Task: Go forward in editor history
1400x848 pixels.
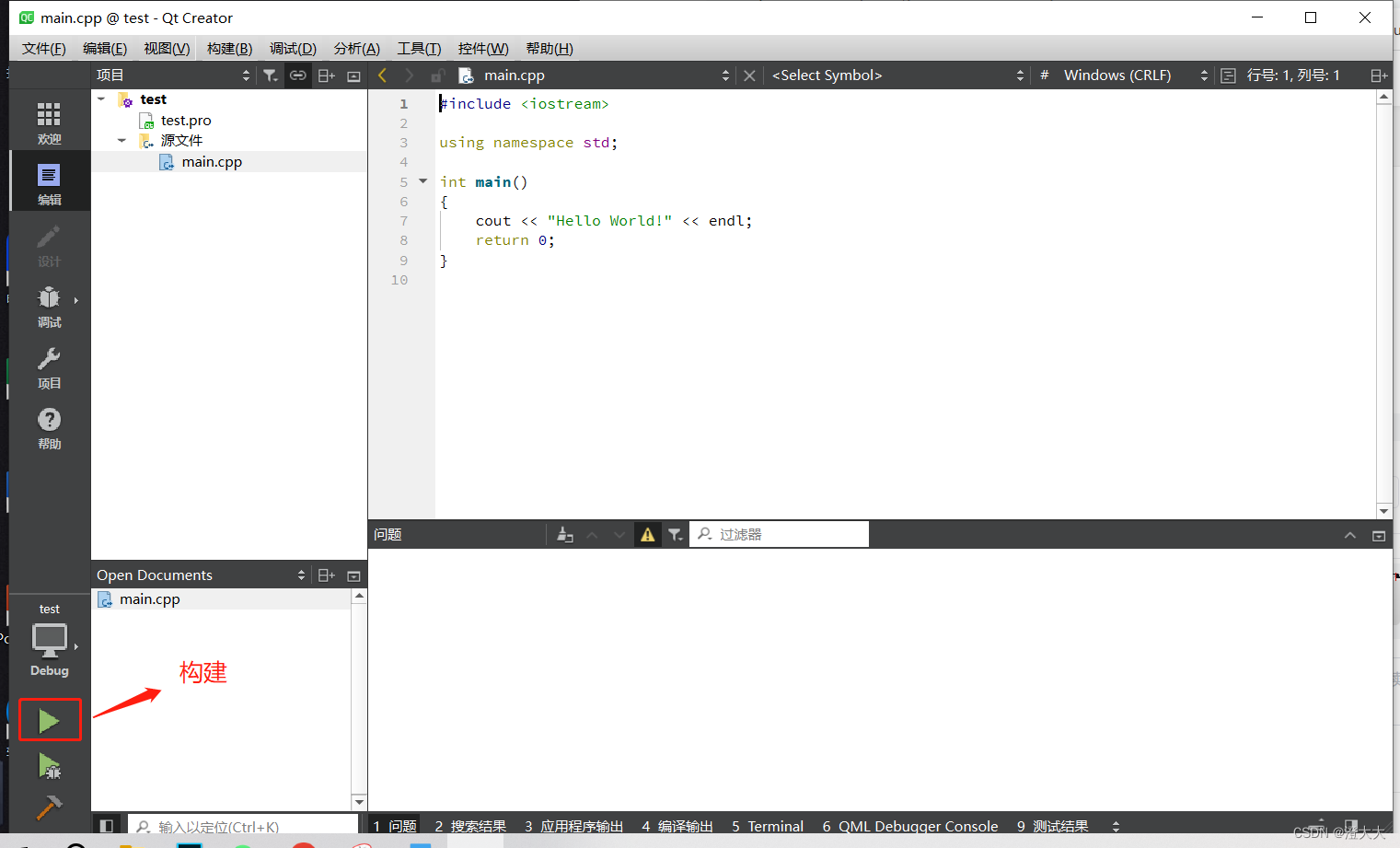Action: pyautogui.click(x=410, y=76)
